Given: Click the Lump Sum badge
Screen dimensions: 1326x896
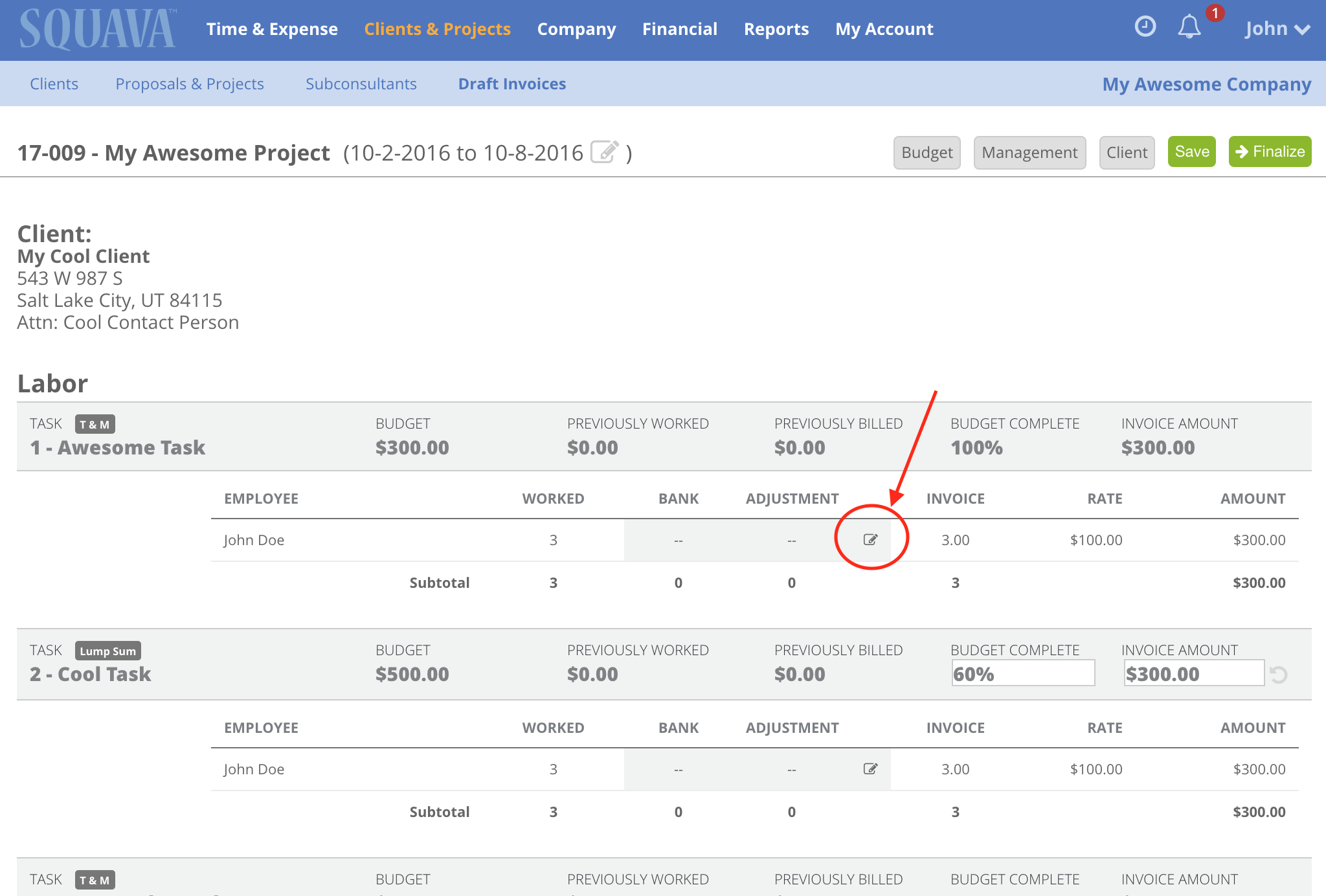Looking at the screenshot, I should tap(108, 651).
